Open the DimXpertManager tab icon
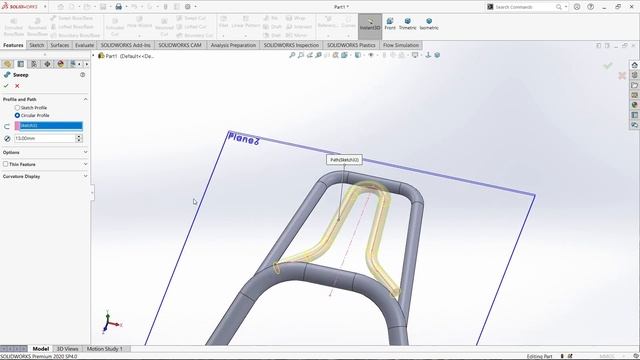This screenshot has height=360, width=640. pos(47,64)
